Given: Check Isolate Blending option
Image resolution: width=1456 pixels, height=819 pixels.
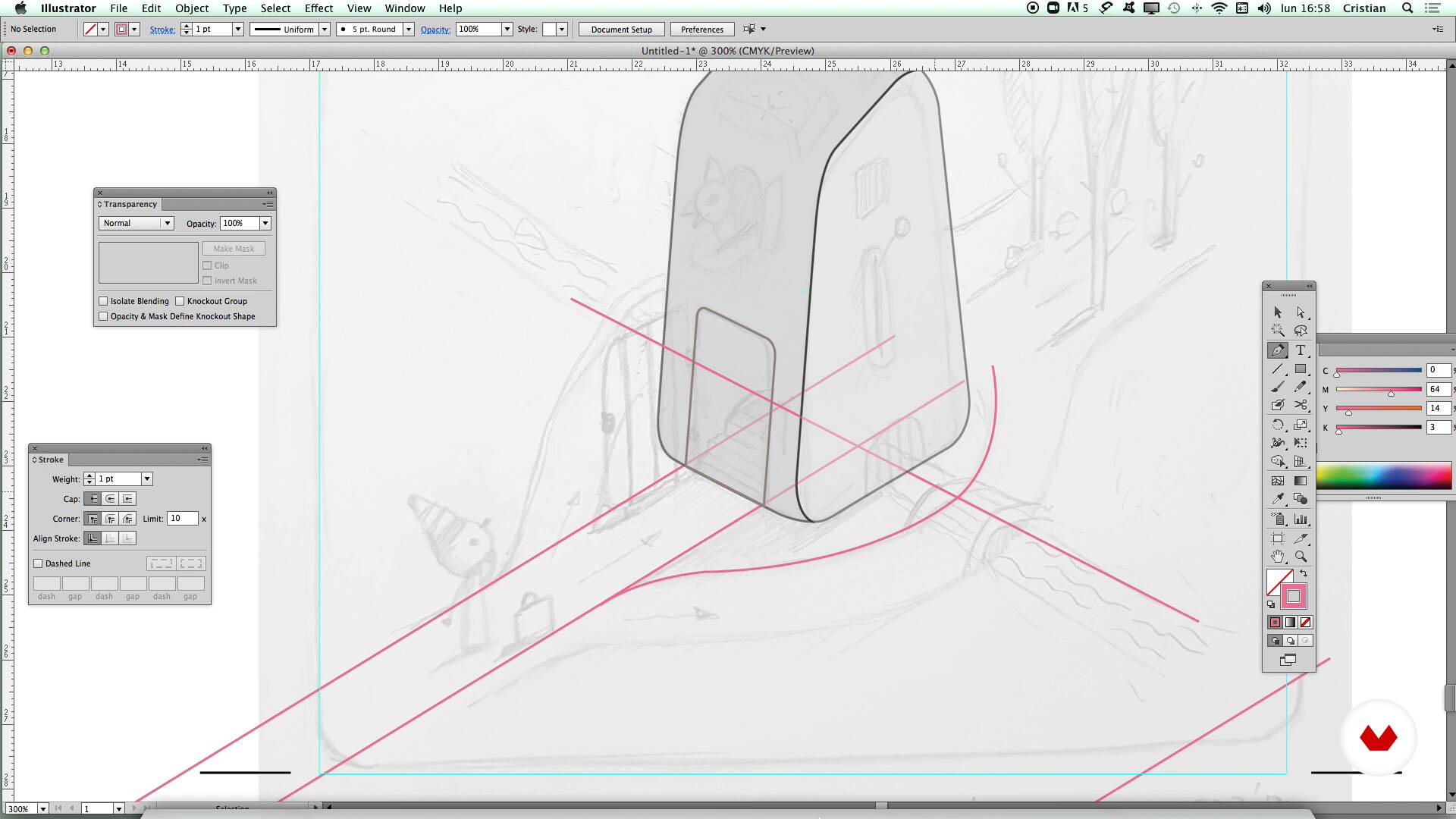Looking at the screenshot, I should point(104,301).
